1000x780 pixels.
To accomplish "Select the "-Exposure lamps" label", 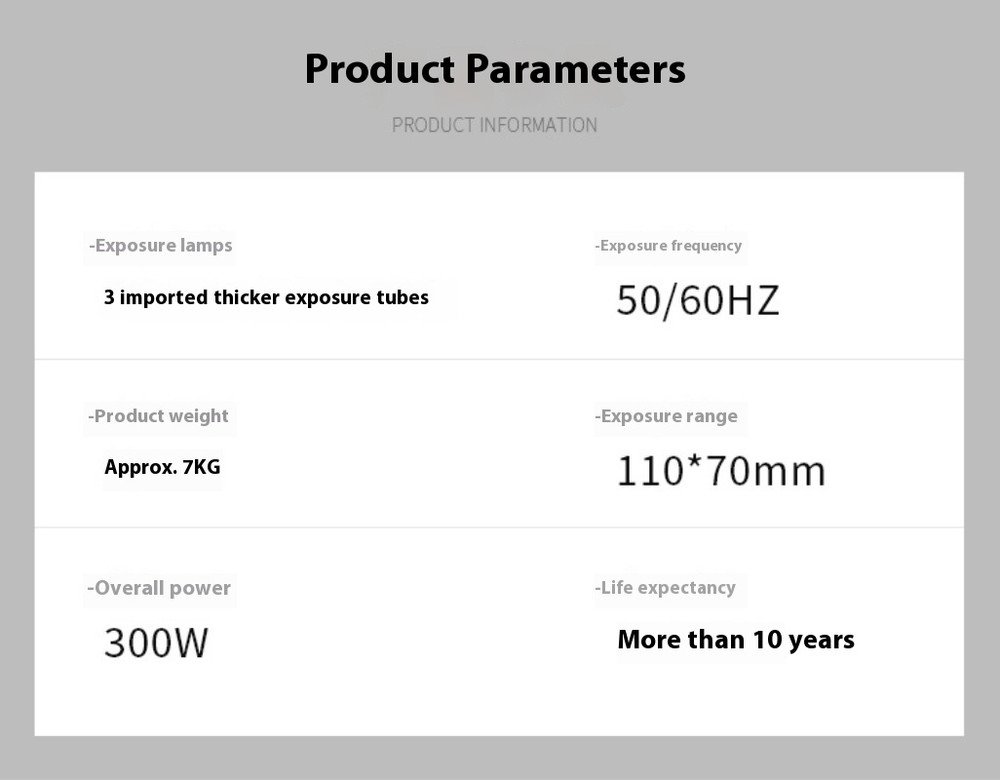I will point(160,246).
